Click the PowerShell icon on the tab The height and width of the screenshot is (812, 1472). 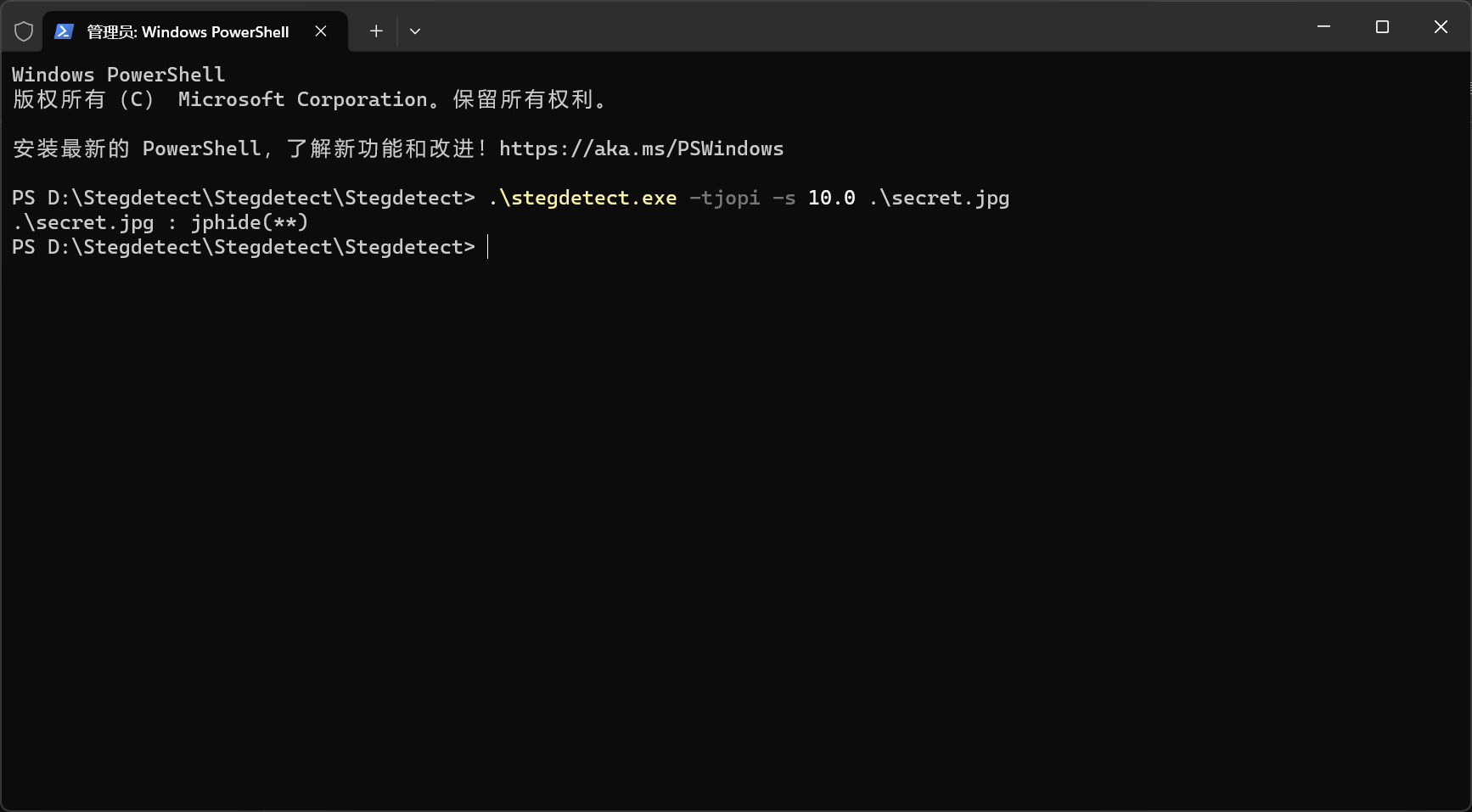coord(64,31)
